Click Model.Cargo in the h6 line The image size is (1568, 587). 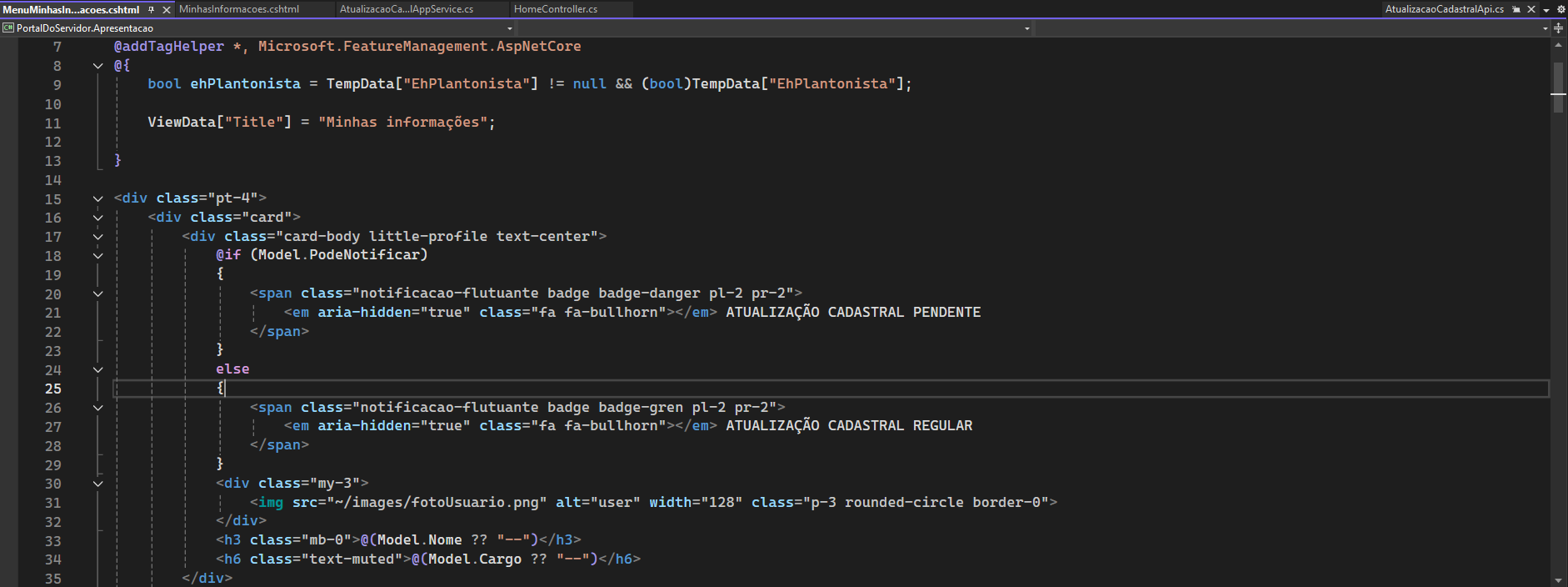475,559
